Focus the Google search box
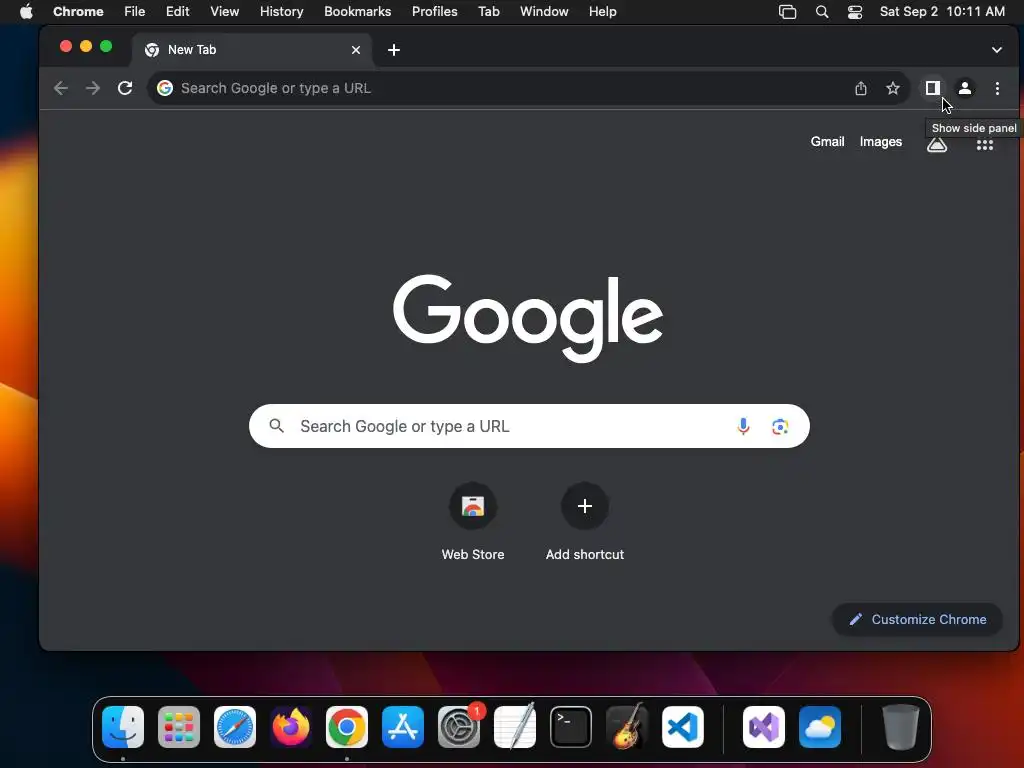The image size is (1024, 768). [x=529, y=426]
